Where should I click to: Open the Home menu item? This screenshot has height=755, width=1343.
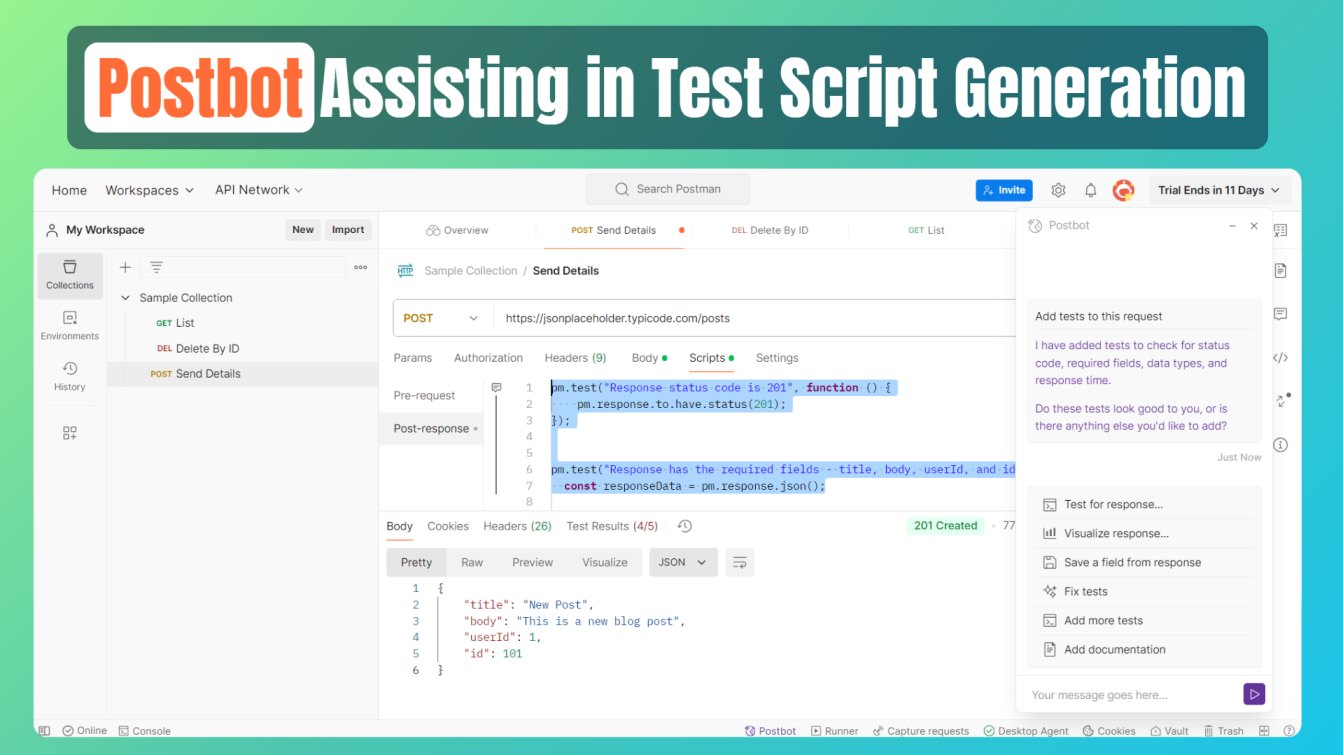click(x=69, y=190)
